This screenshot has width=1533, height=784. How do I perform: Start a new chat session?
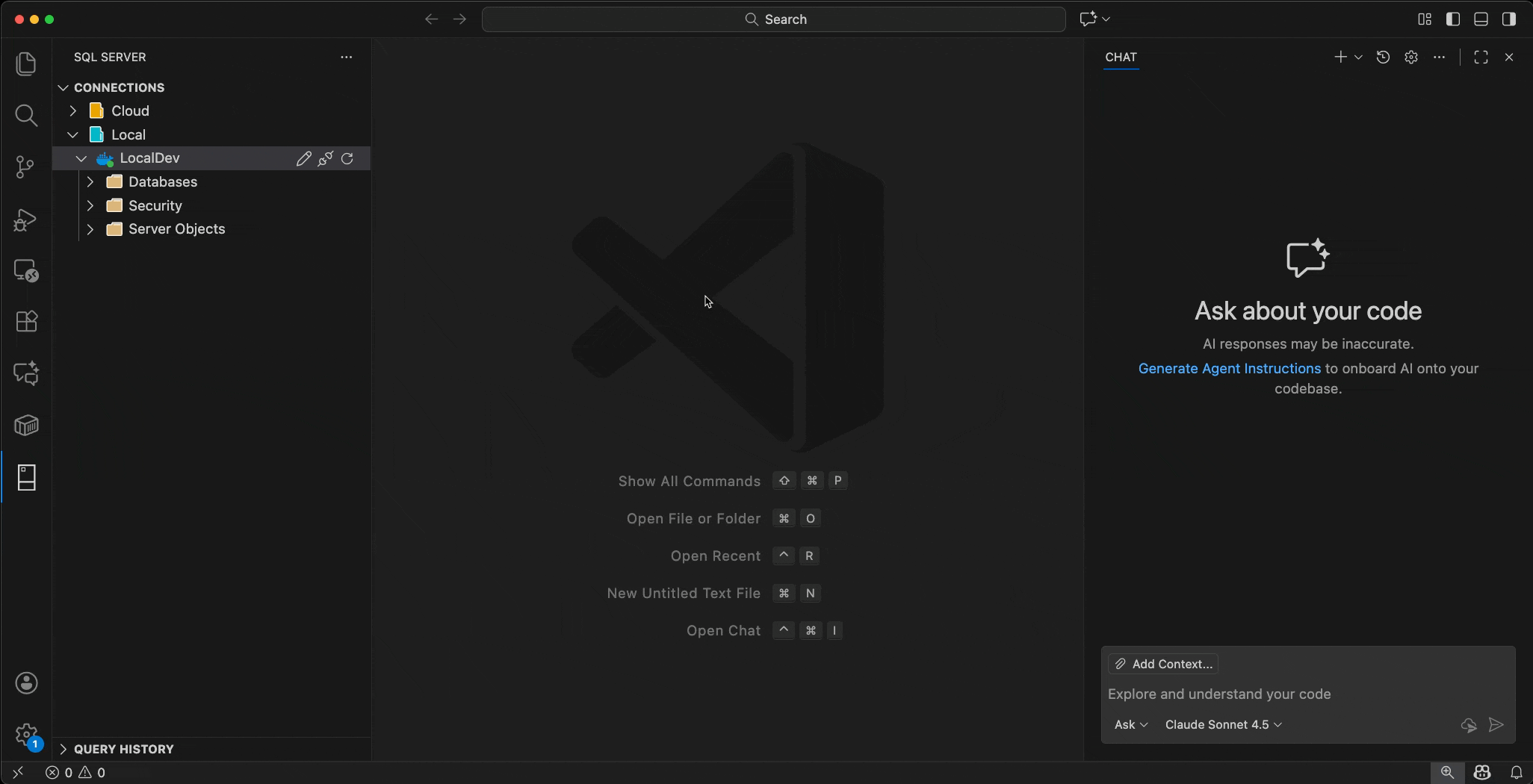pos(1340,57)
